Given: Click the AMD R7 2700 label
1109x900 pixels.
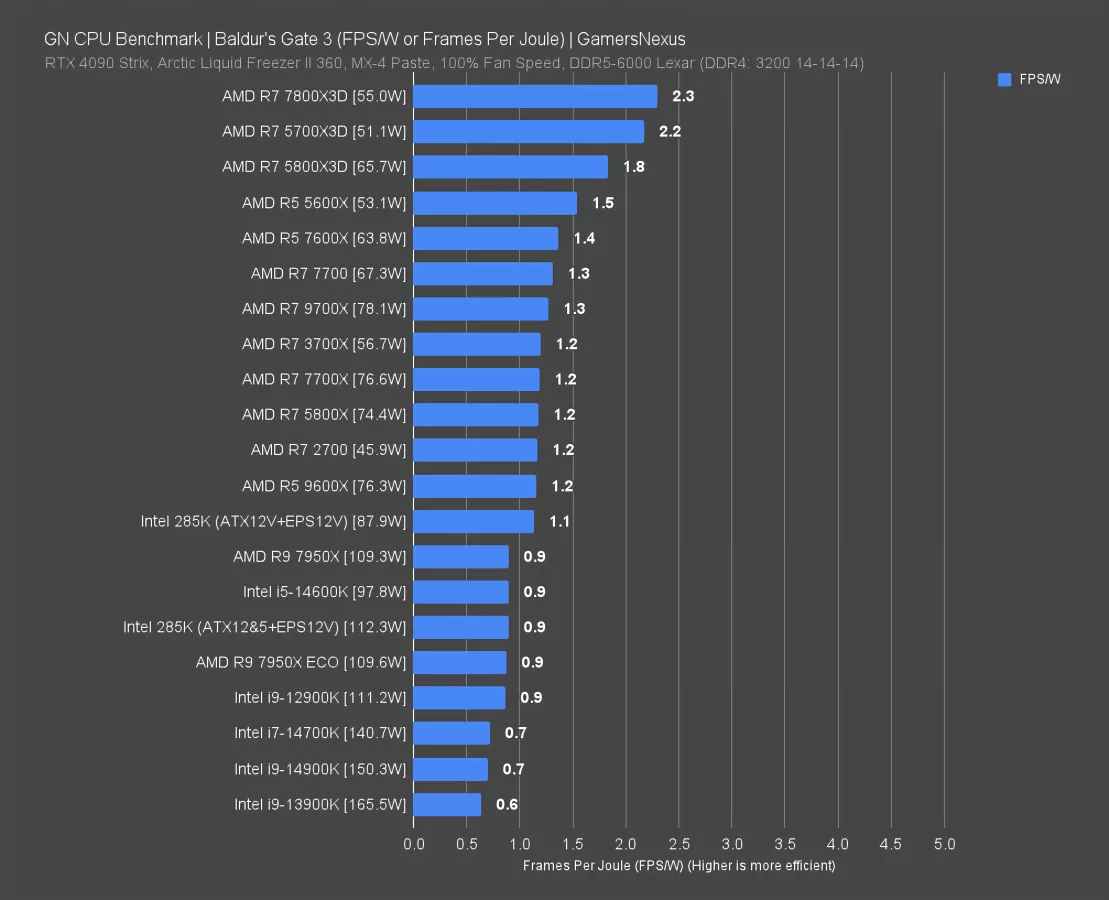Looking at the screenshot, I should click(x=328, y=450).
